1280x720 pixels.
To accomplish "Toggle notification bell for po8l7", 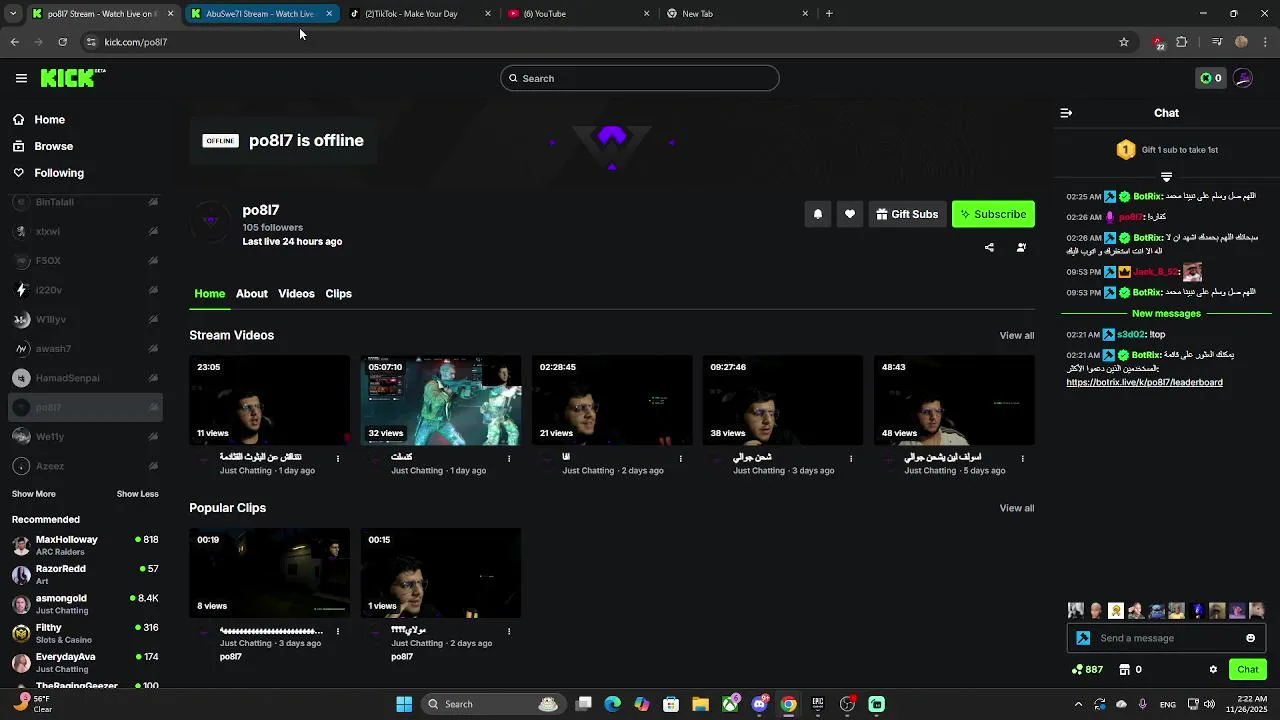I will (x=817, y=214).
